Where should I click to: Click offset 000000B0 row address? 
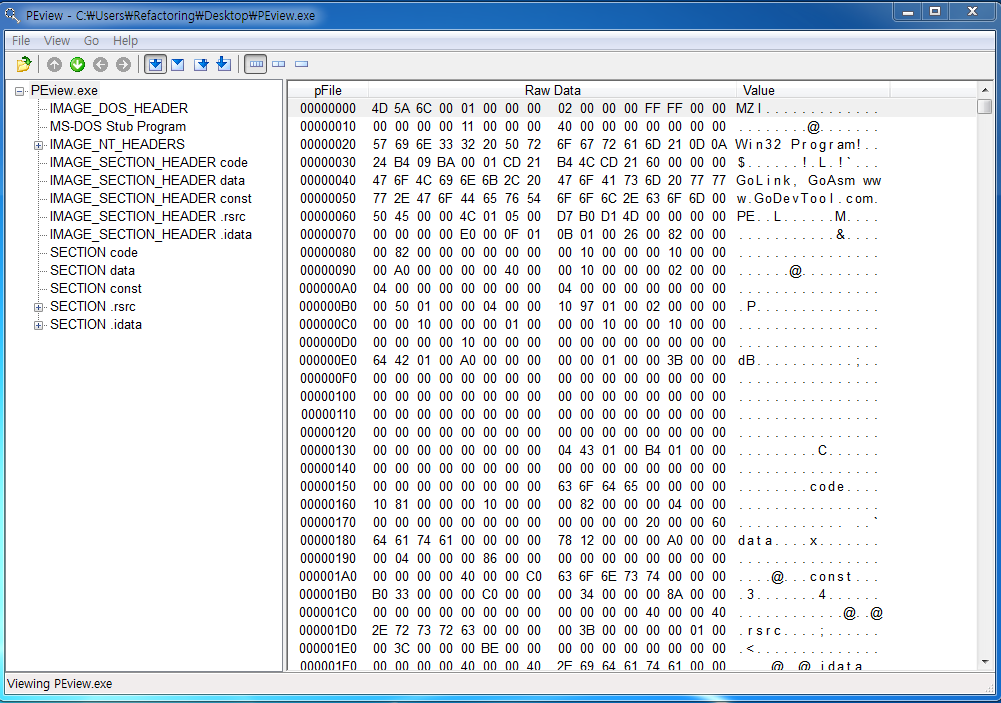pyautogui.click(x=328, y=306)
